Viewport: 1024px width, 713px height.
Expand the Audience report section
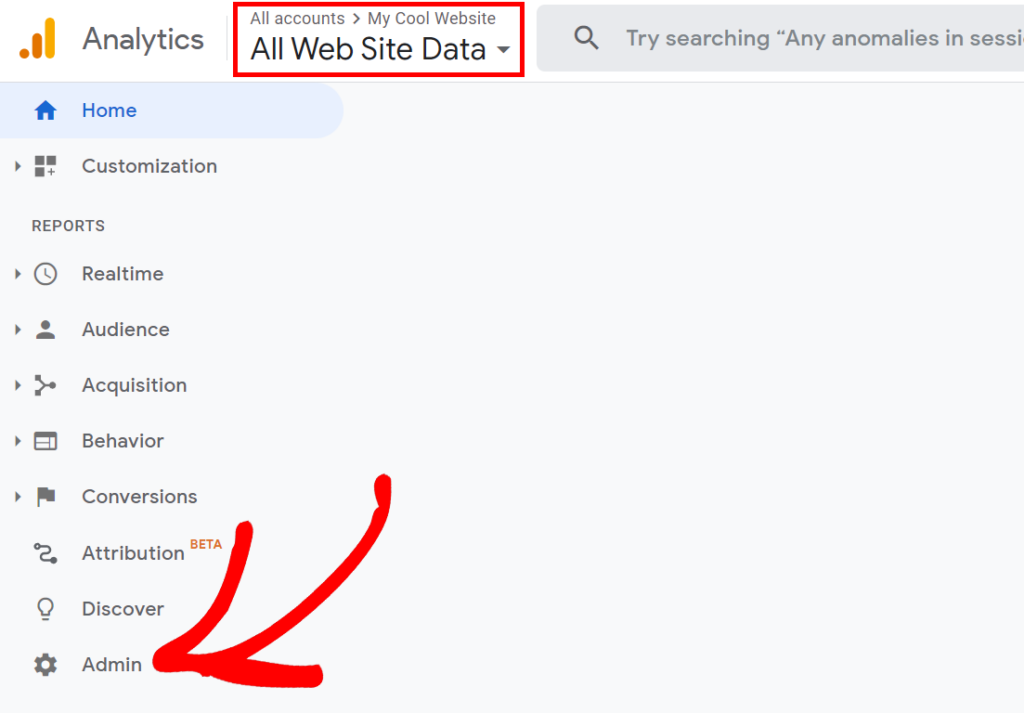(x=16, y=329)
